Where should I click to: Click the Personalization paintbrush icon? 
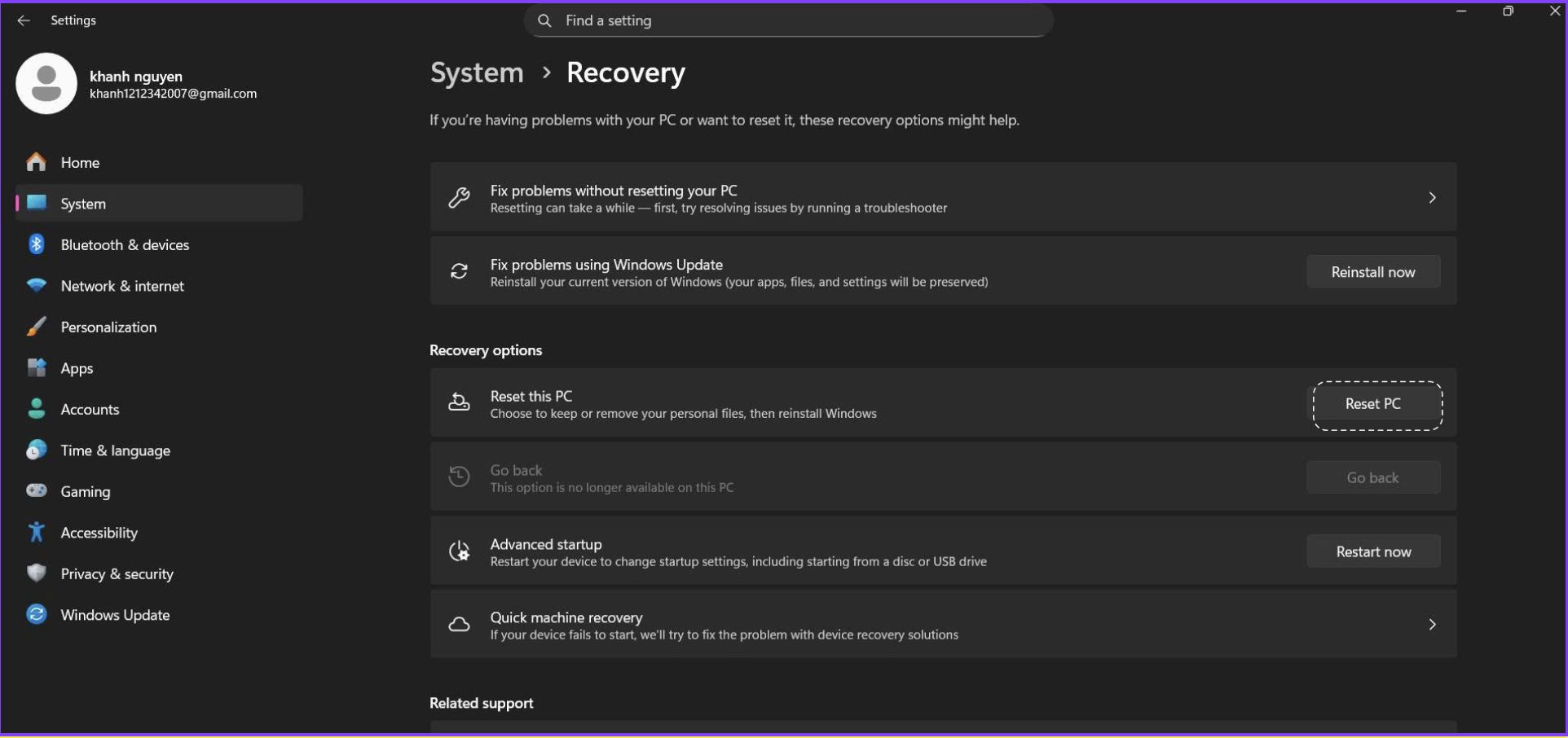click(36, 327)
